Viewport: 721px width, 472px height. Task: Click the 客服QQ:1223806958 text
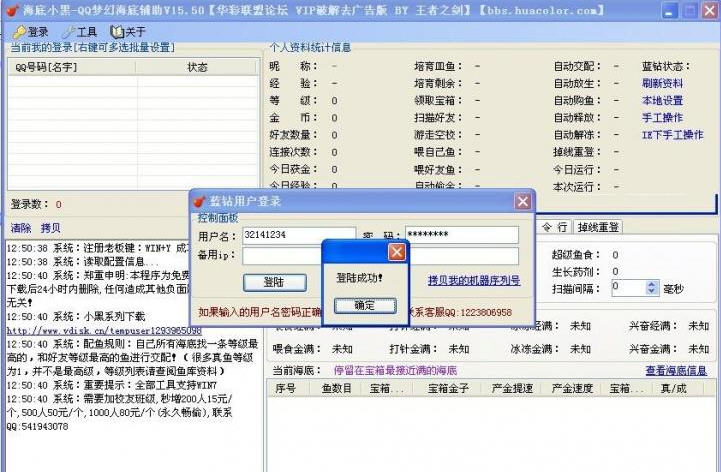point(466,312)
